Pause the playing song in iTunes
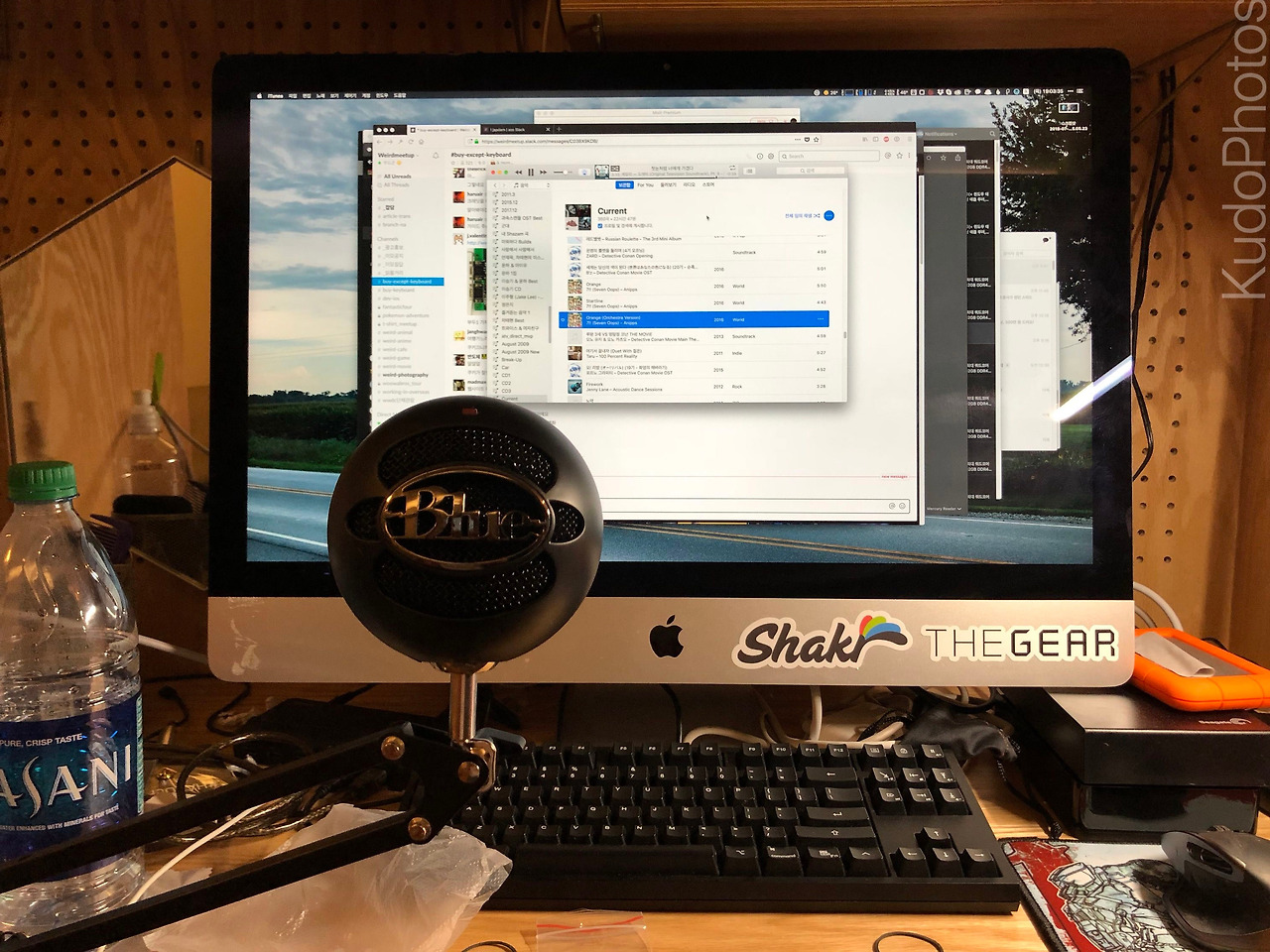The width and height of the screenshot is (1270, 952). (x=531, y=173)
